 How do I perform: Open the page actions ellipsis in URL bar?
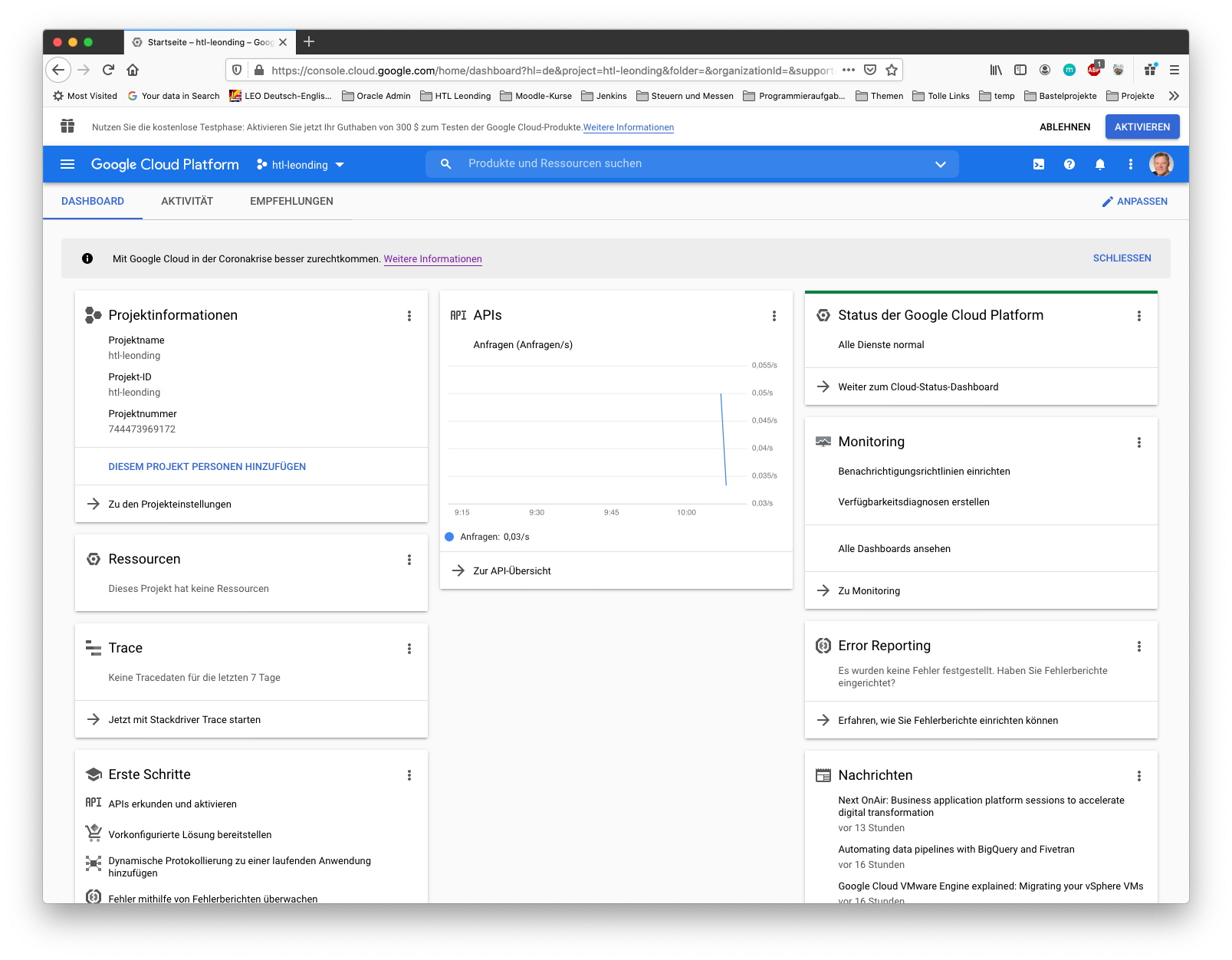click(849, 70)
